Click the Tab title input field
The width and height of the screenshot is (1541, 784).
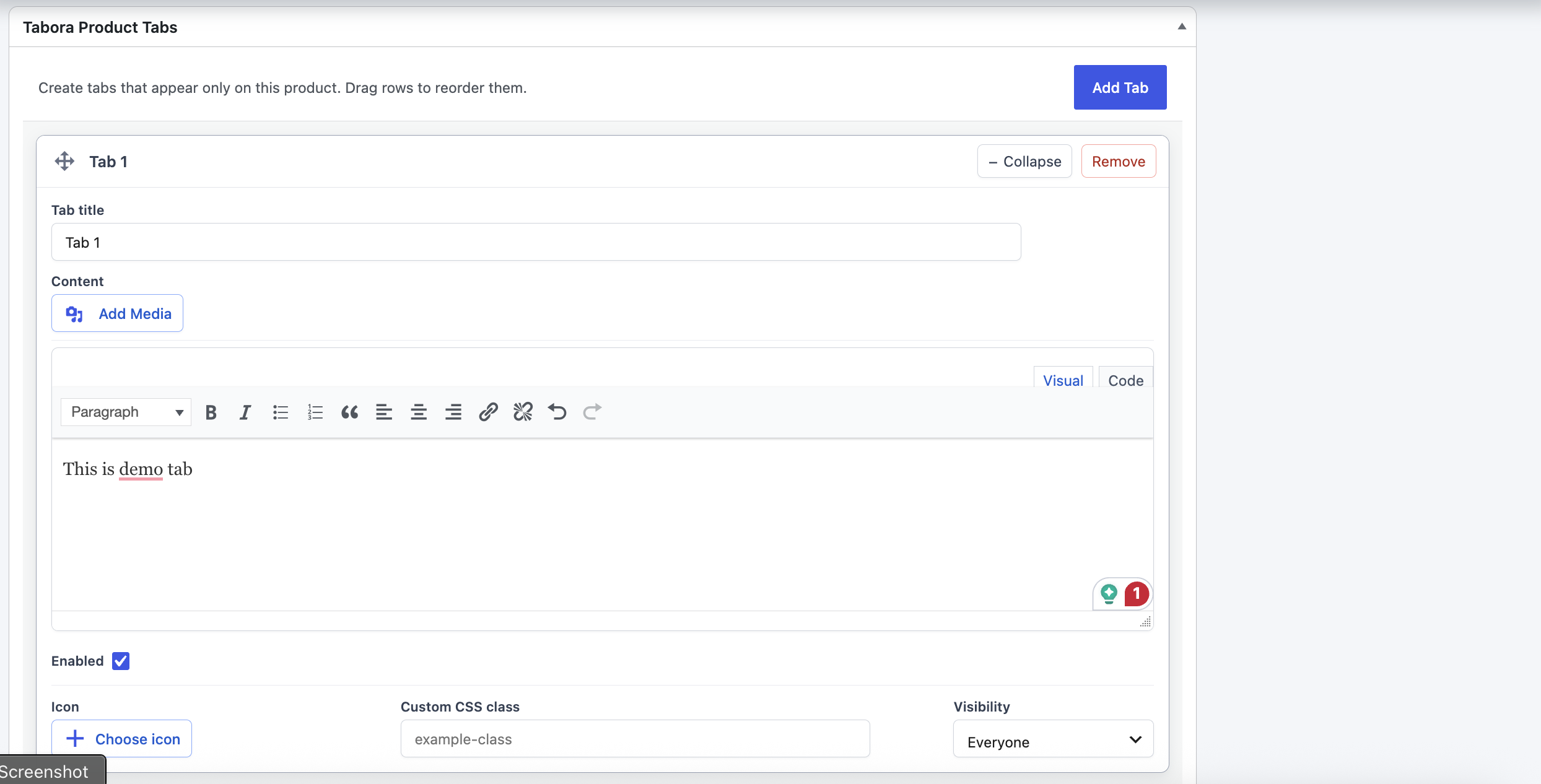(x=536, y=242)
